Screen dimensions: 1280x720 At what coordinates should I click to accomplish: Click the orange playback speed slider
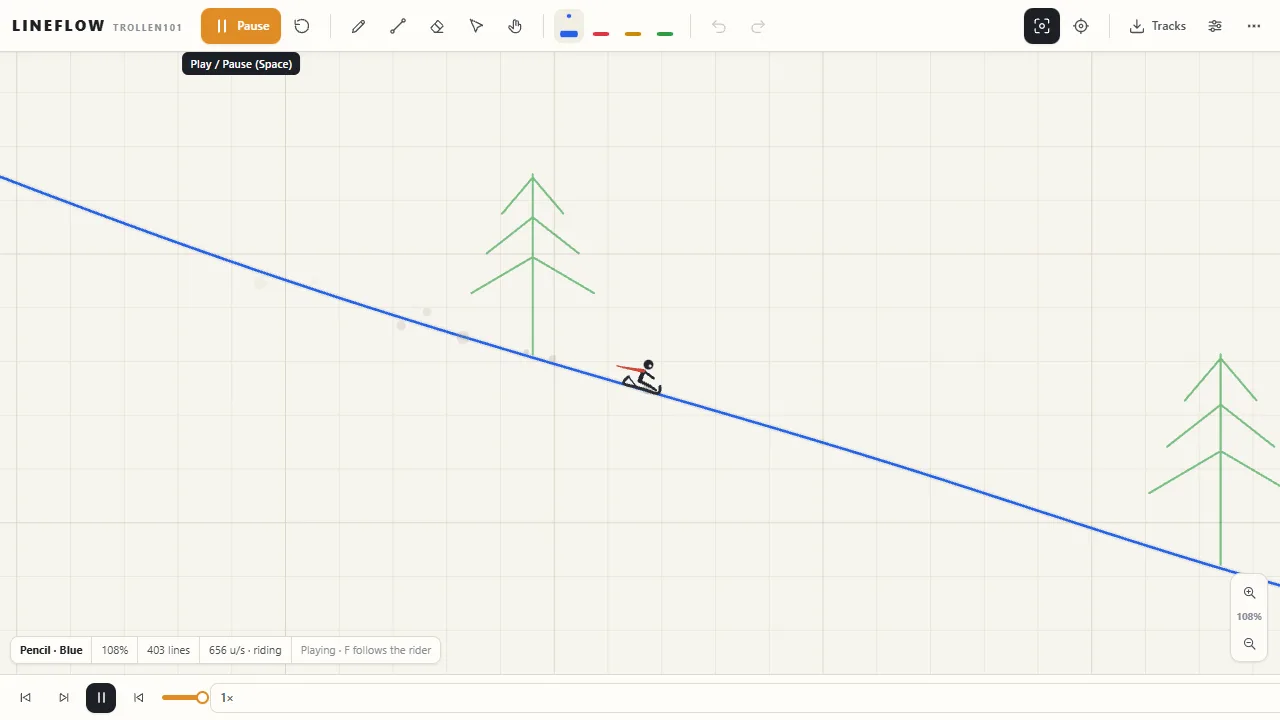click(x=185, y=698)
